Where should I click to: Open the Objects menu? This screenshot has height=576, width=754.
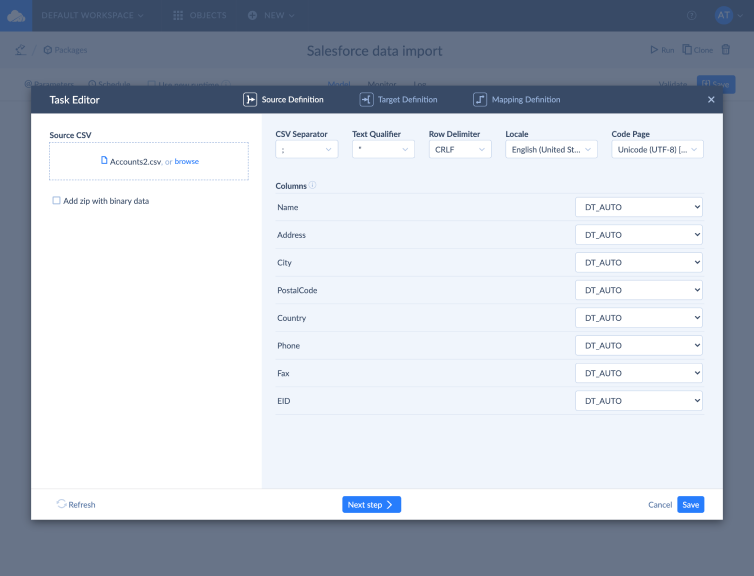click(200, 15)
